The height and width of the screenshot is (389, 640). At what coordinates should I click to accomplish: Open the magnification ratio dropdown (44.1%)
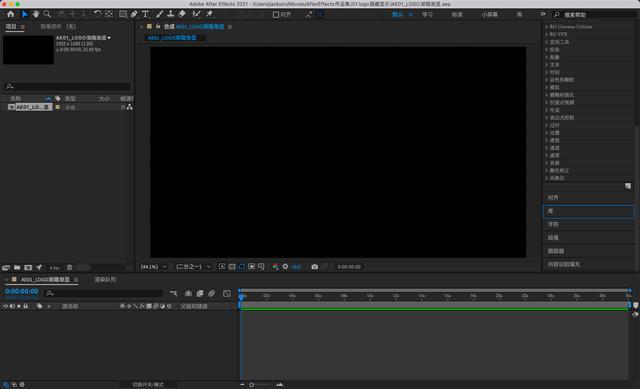pos(153,267)
